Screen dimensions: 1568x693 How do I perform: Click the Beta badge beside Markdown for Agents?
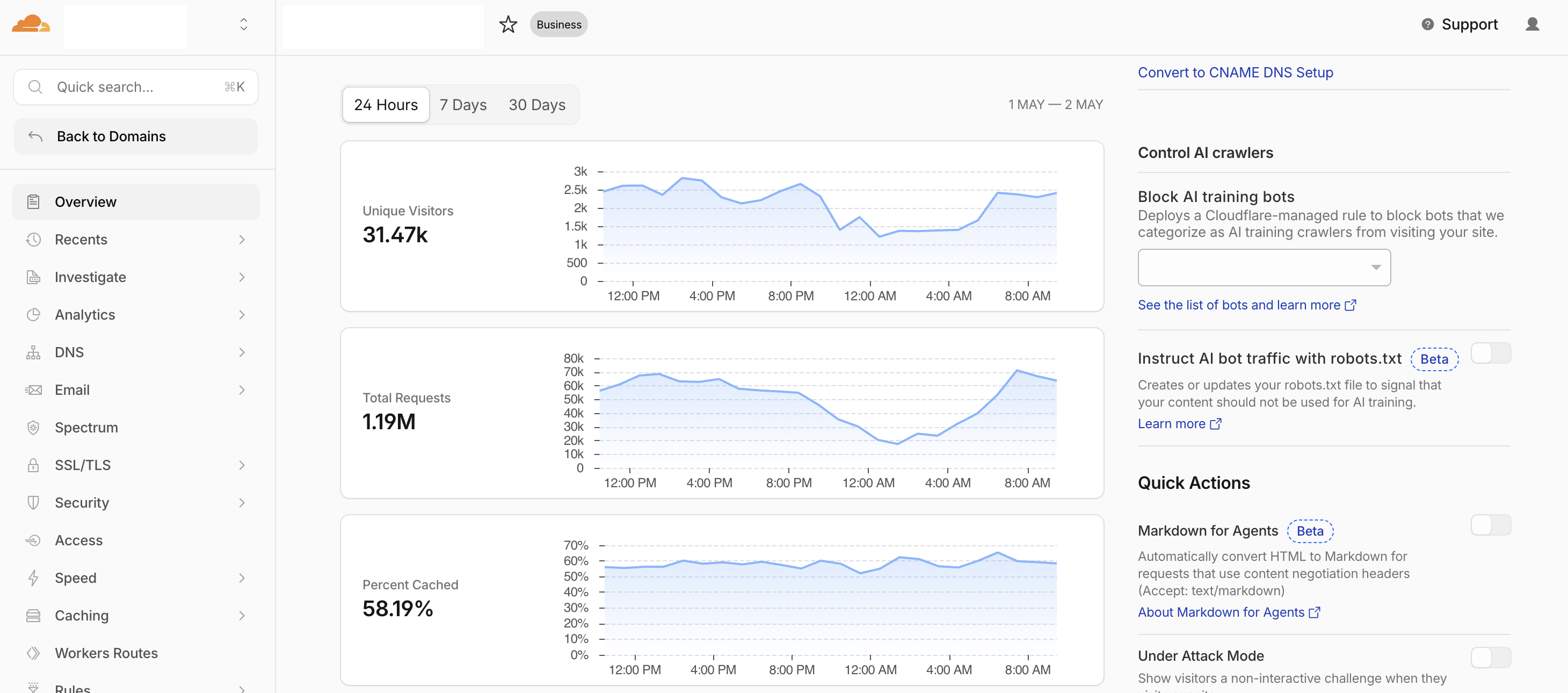1310,531
